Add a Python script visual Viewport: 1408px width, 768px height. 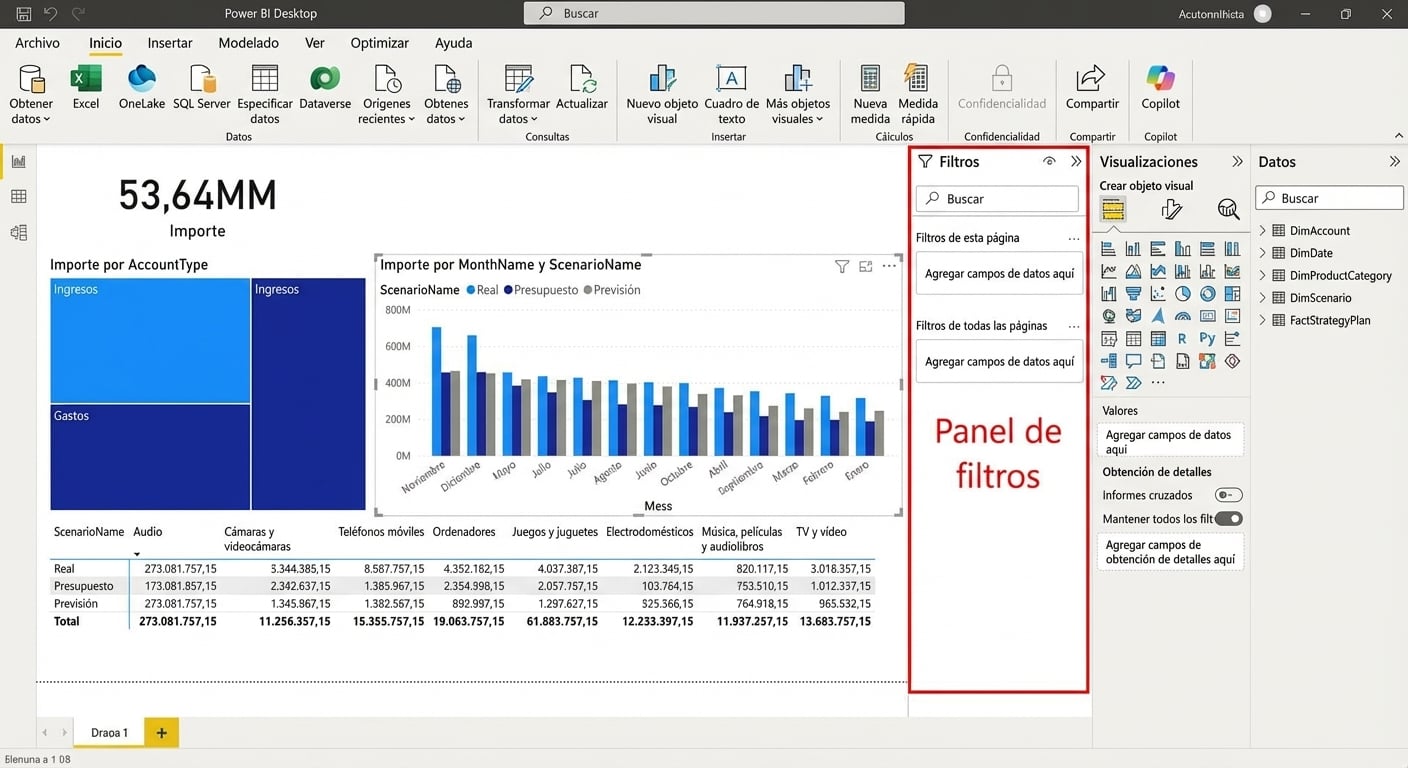(1207, 338)
